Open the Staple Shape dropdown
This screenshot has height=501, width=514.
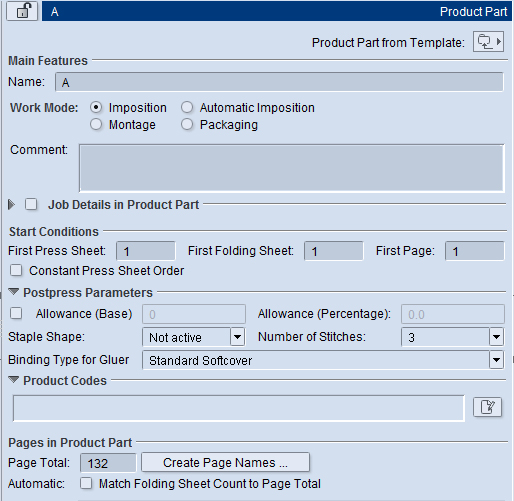pyautogui.click(x=237, y=337)
